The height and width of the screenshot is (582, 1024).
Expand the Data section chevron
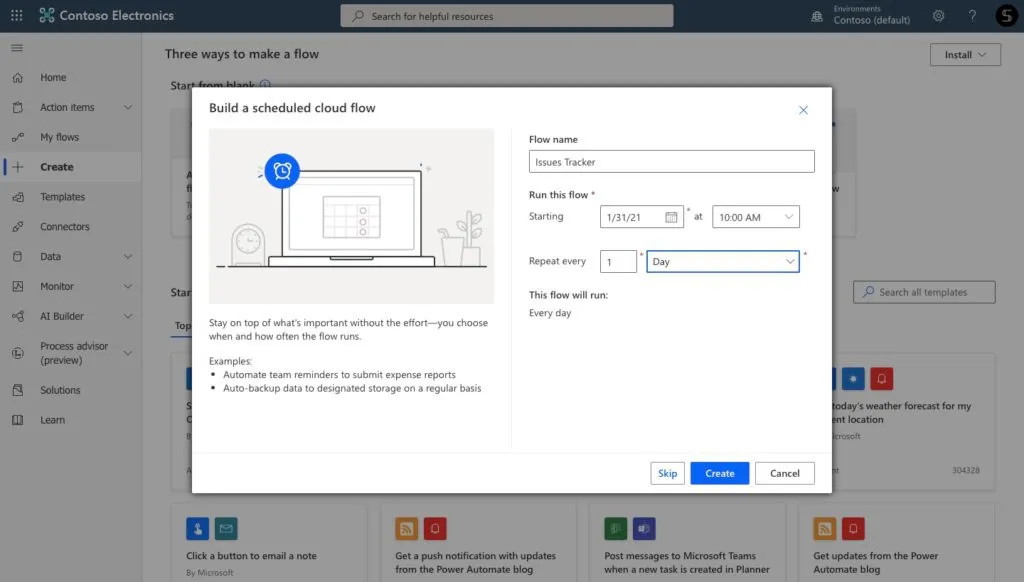coord(128,257)
